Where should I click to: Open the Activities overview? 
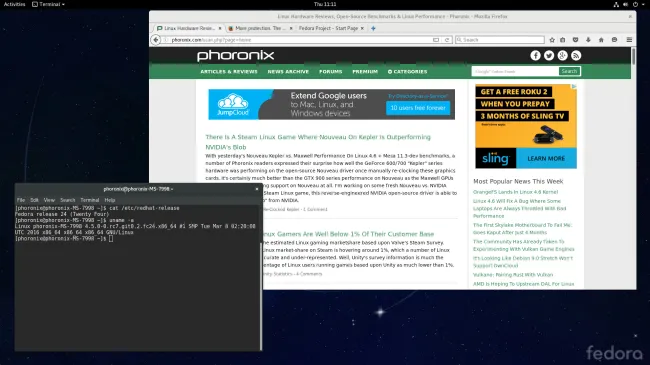pos(15,4)
